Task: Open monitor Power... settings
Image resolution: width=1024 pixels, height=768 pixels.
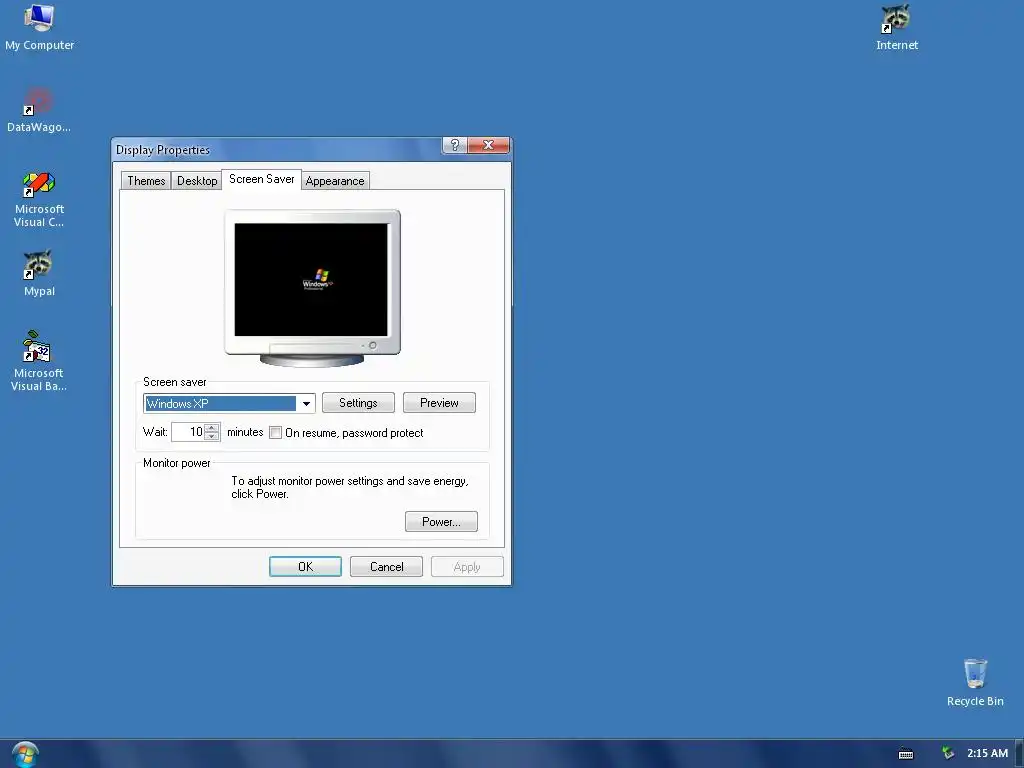Action: (x=441, y=522)
